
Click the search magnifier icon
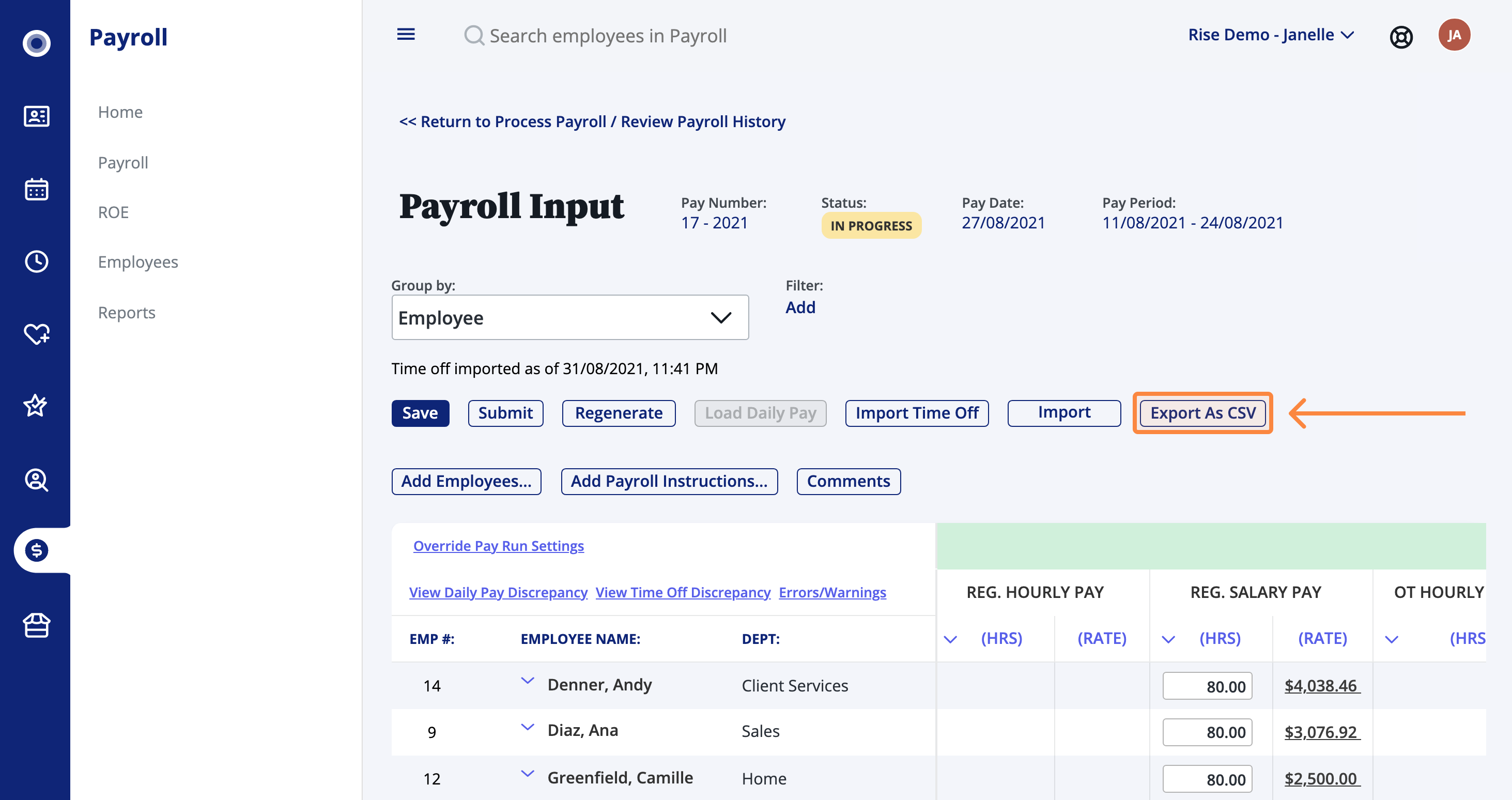[x=474, y=36]
